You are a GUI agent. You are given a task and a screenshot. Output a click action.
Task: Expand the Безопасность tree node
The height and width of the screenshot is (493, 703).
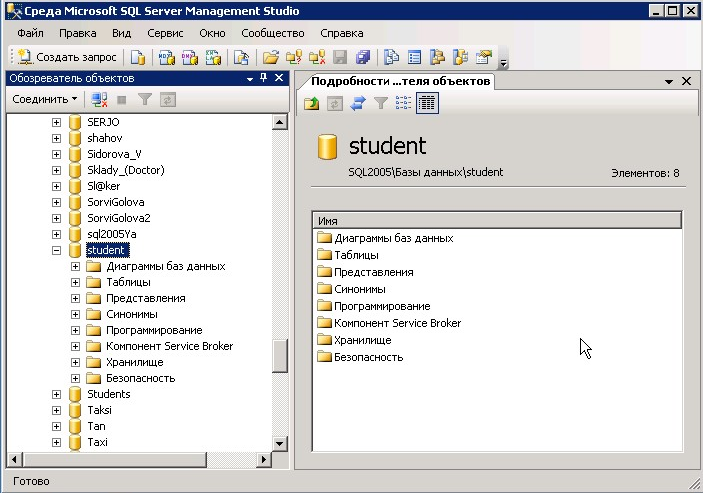tap(75, 378)
